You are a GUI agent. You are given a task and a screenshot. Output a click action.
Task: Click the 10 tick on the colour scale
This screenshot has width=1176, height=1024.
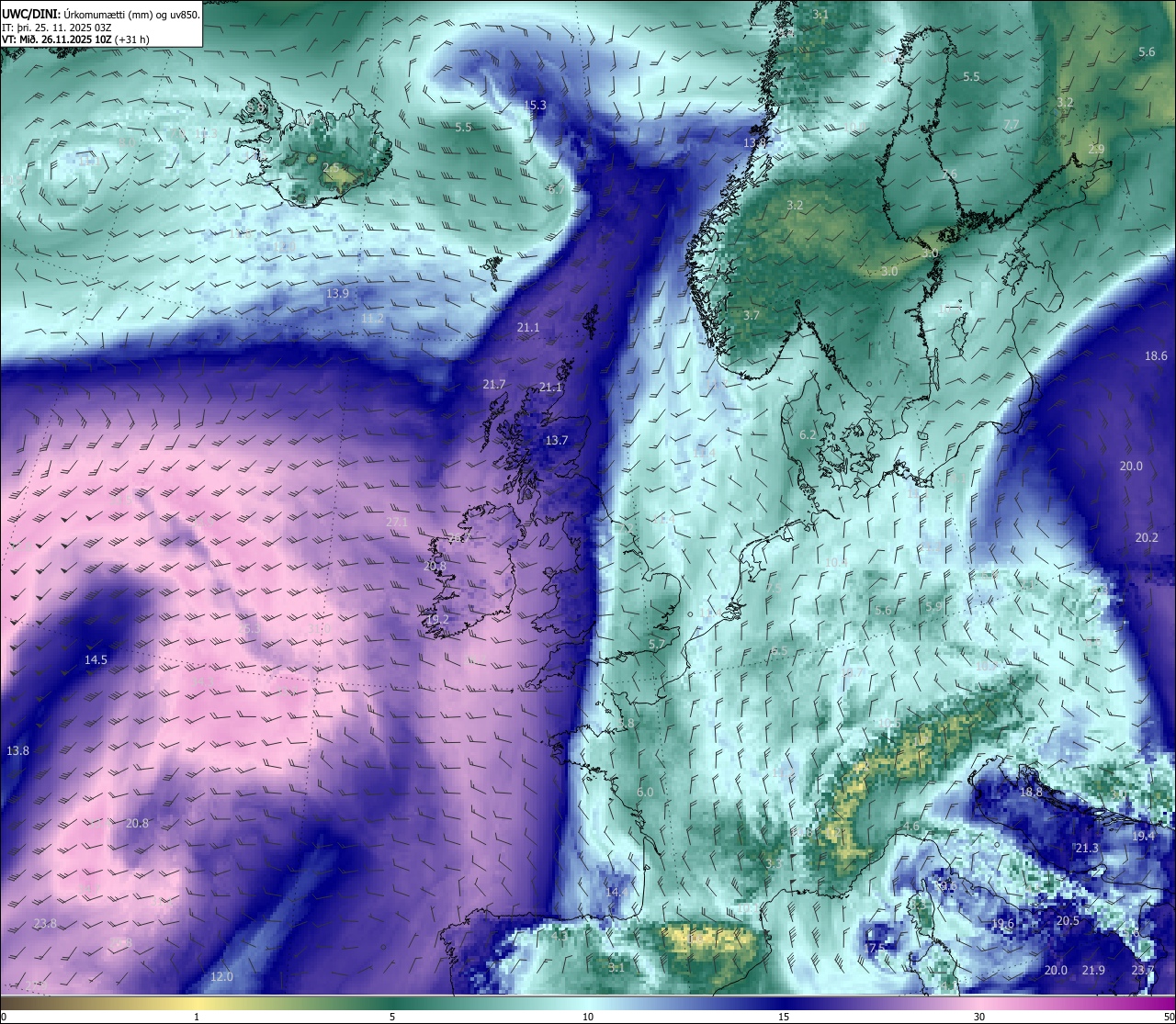588,1017
